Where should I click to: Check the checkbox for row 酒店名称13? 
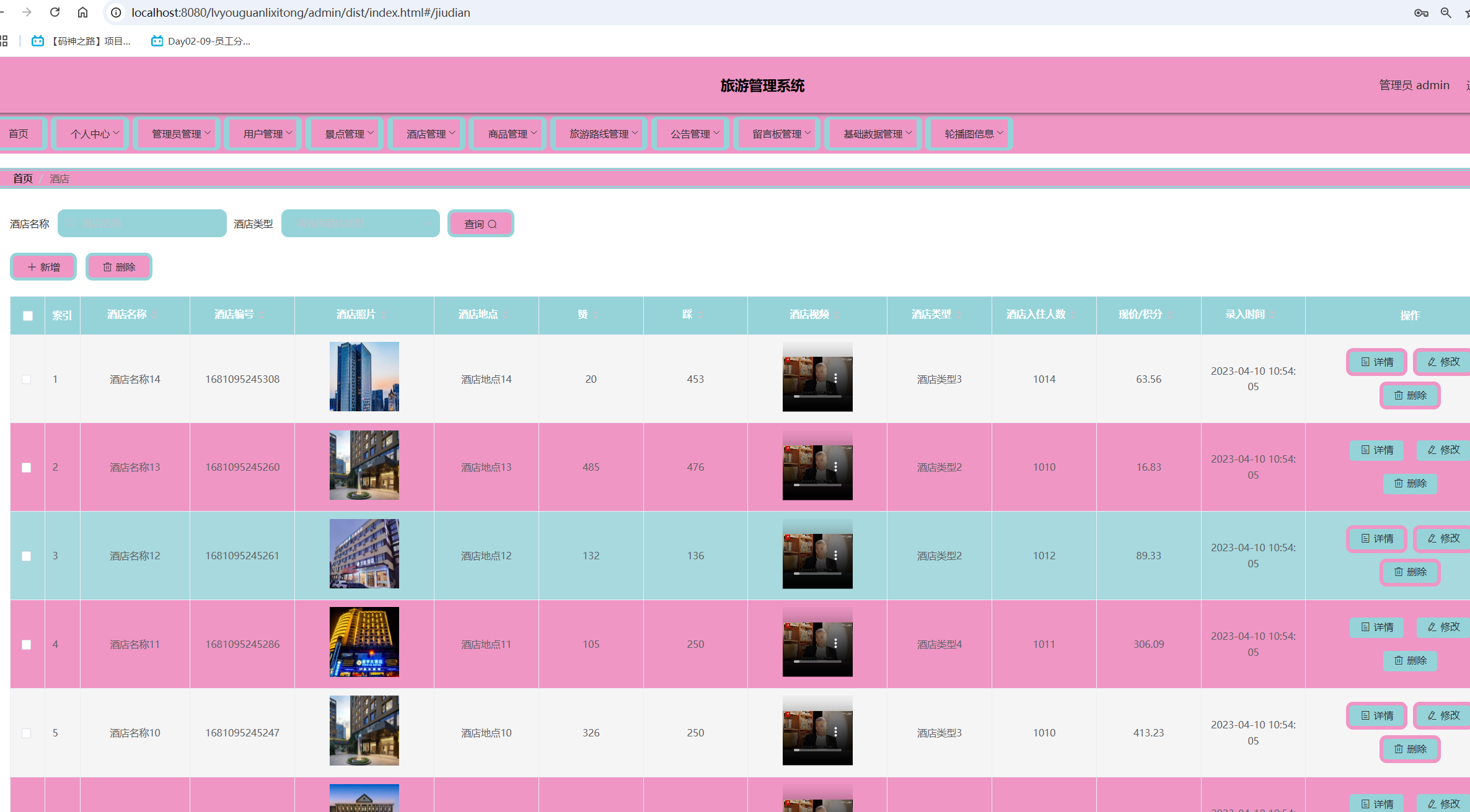point(27,468)
